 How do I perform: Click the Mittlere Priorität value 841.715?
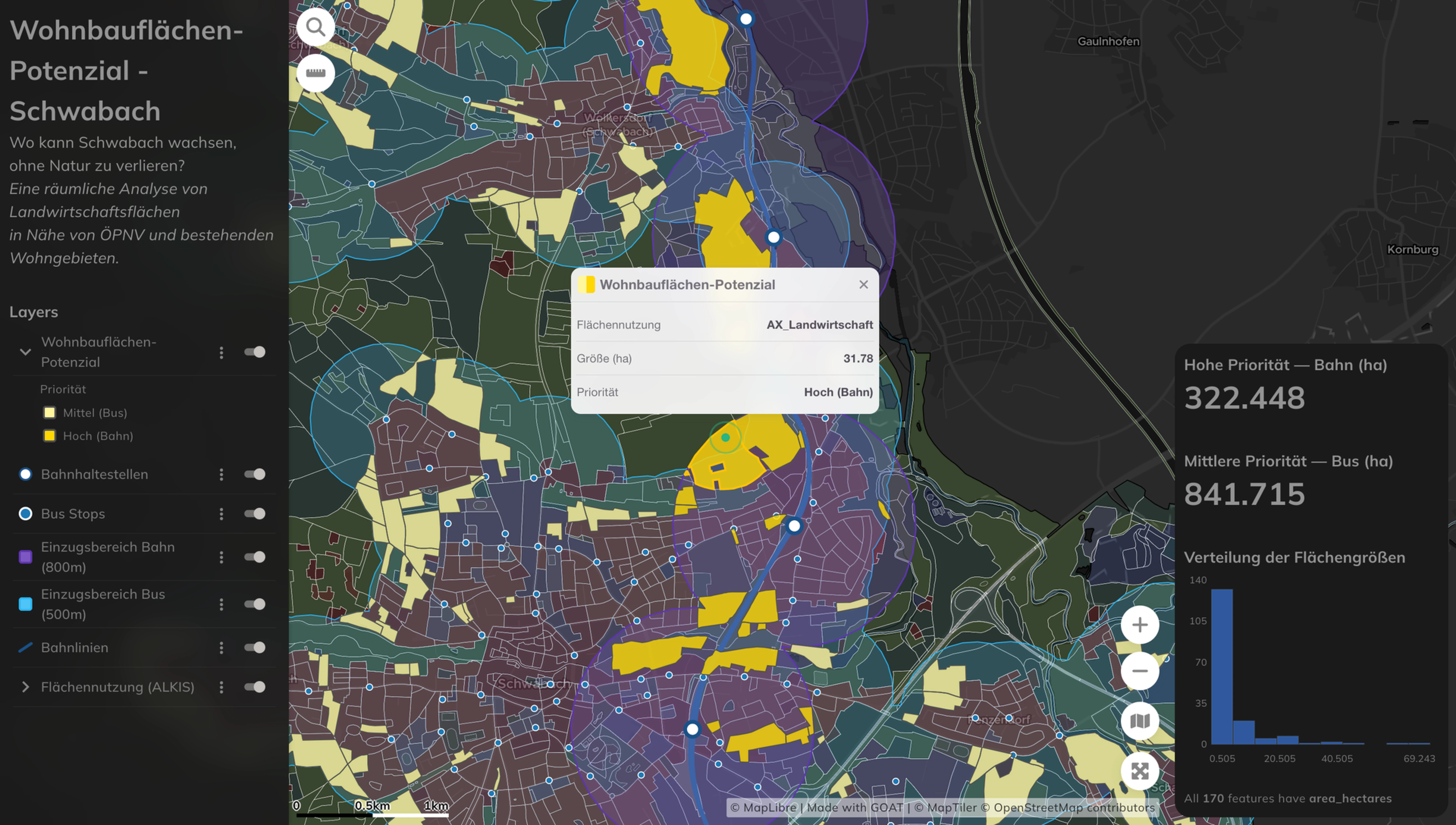point(1245,494)
